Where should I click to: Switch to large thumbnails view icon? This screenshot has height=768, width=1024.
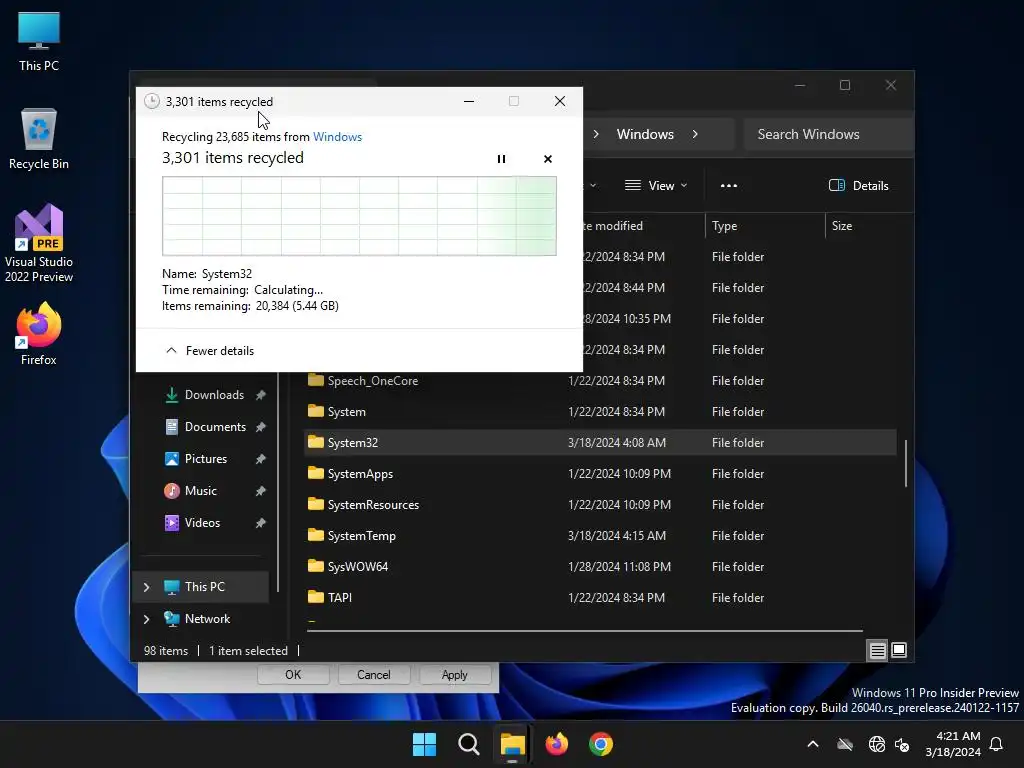[899, 650]
